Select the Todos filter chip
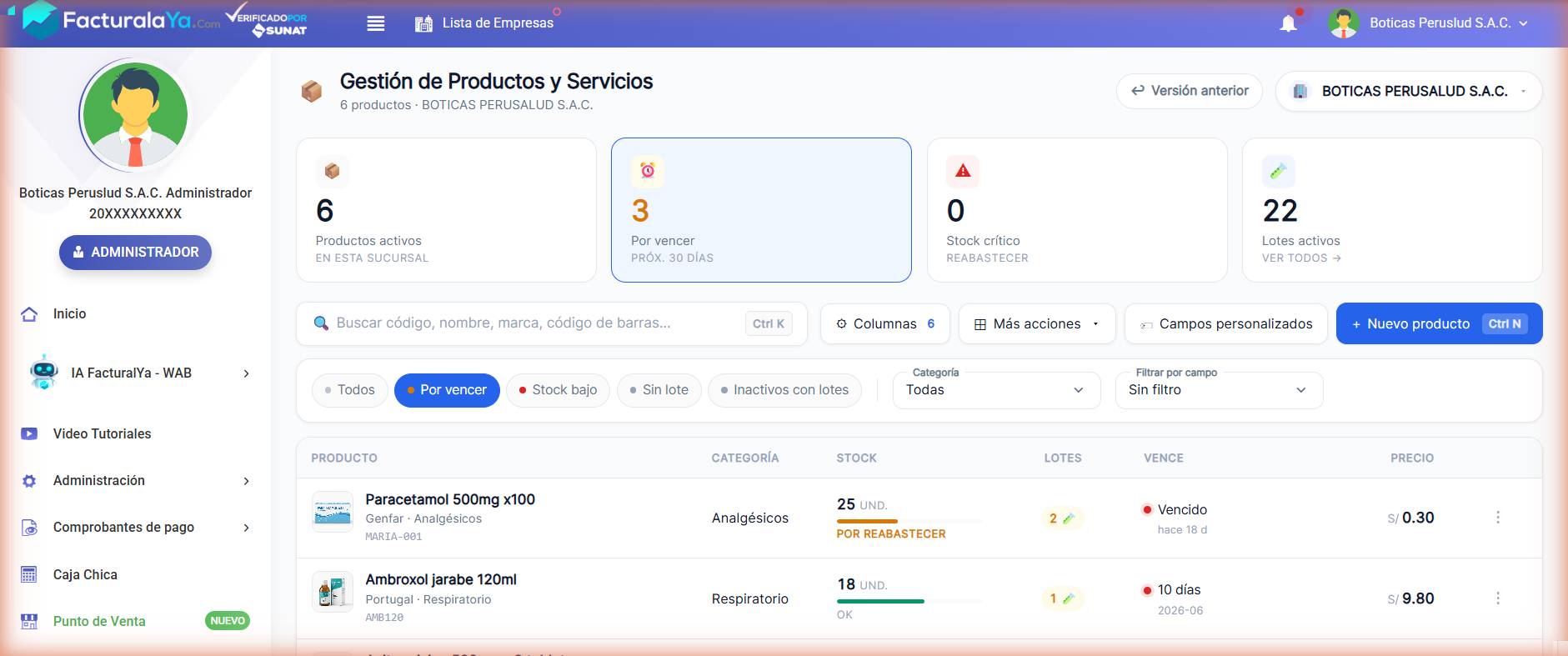The width and height of the screenshot is (1568, 656). (349, 390)
